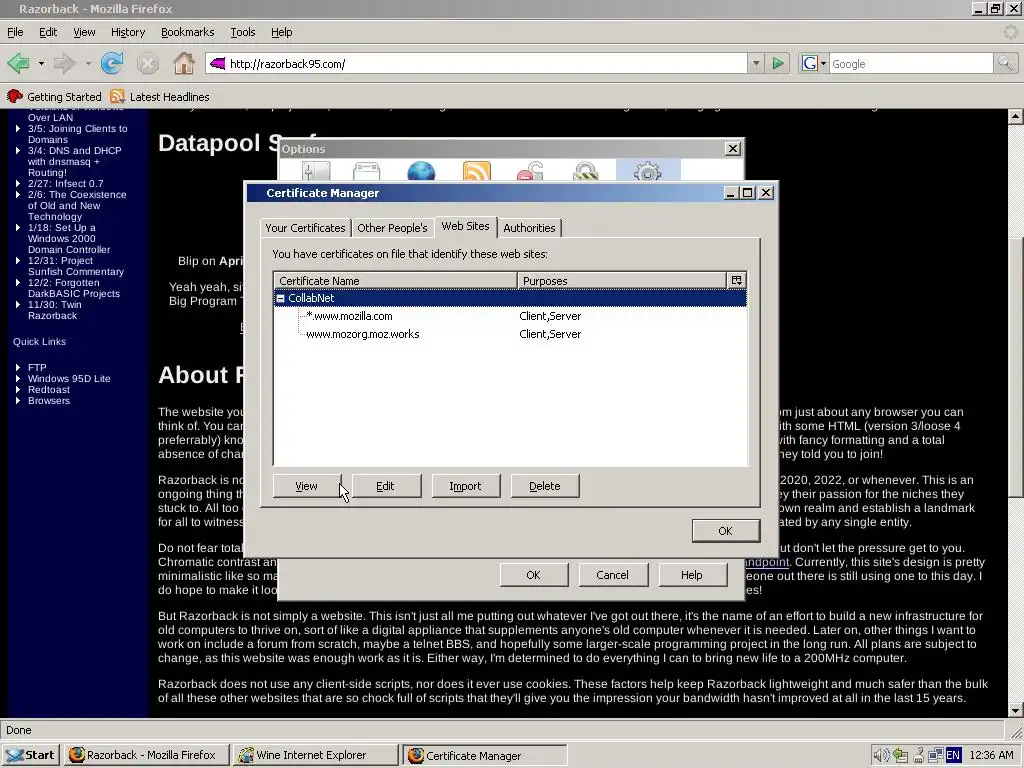The image size is (1024, 768).
Task: Open the Privacy panel in Options
Action: coord(530,171)
